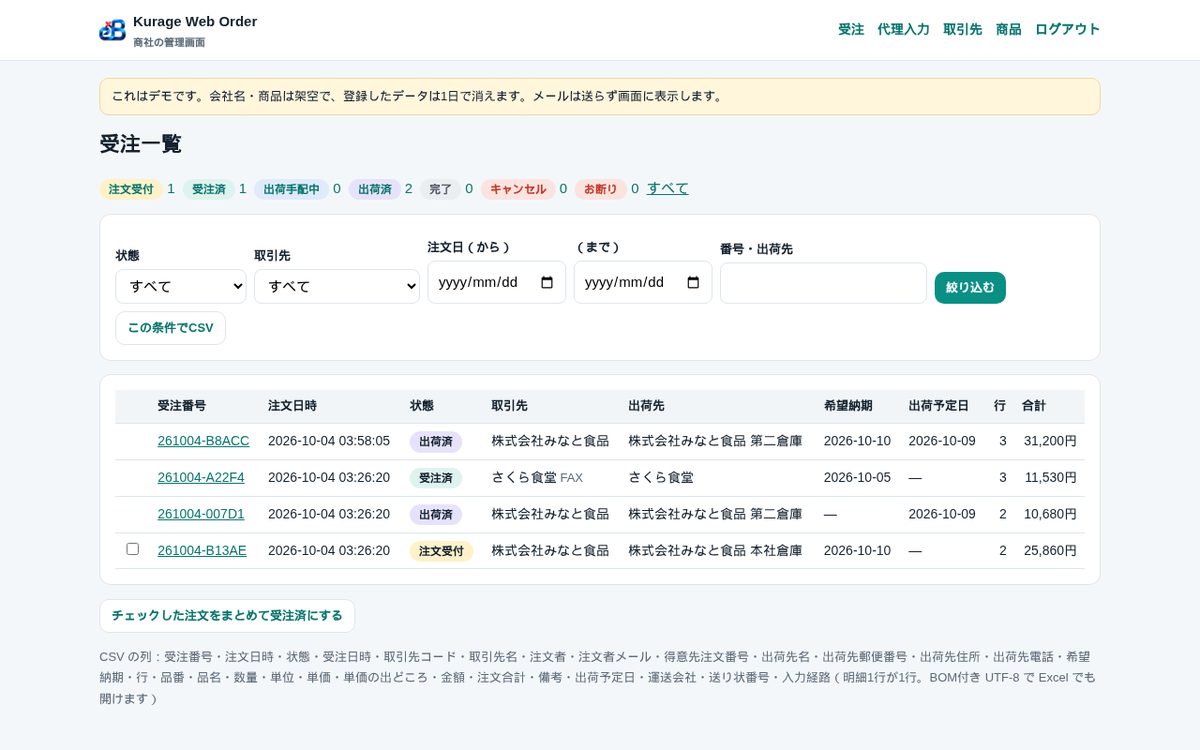Viewport: 1200px width, 750px height.
Task: Click the 受注番号 column header
Action: (182, 406)
